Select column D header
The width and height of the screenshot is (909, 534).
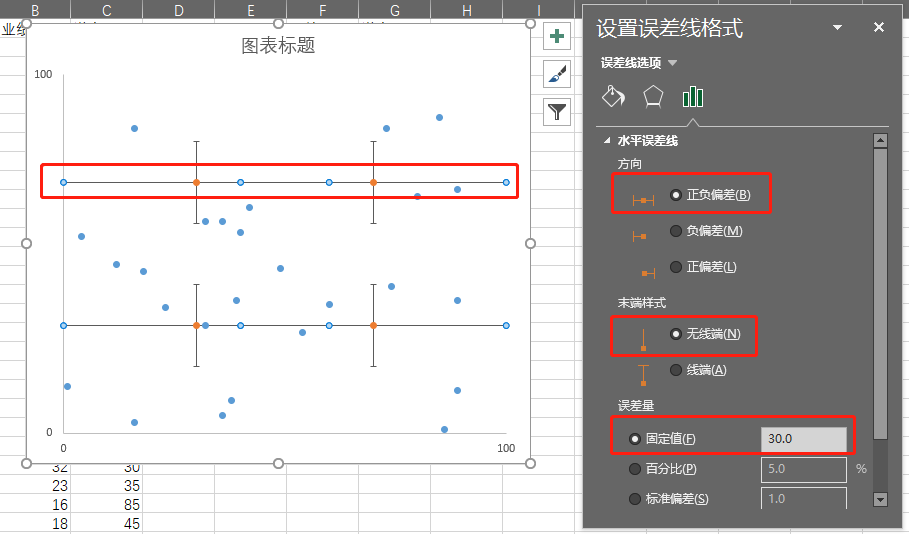(179, 9)
